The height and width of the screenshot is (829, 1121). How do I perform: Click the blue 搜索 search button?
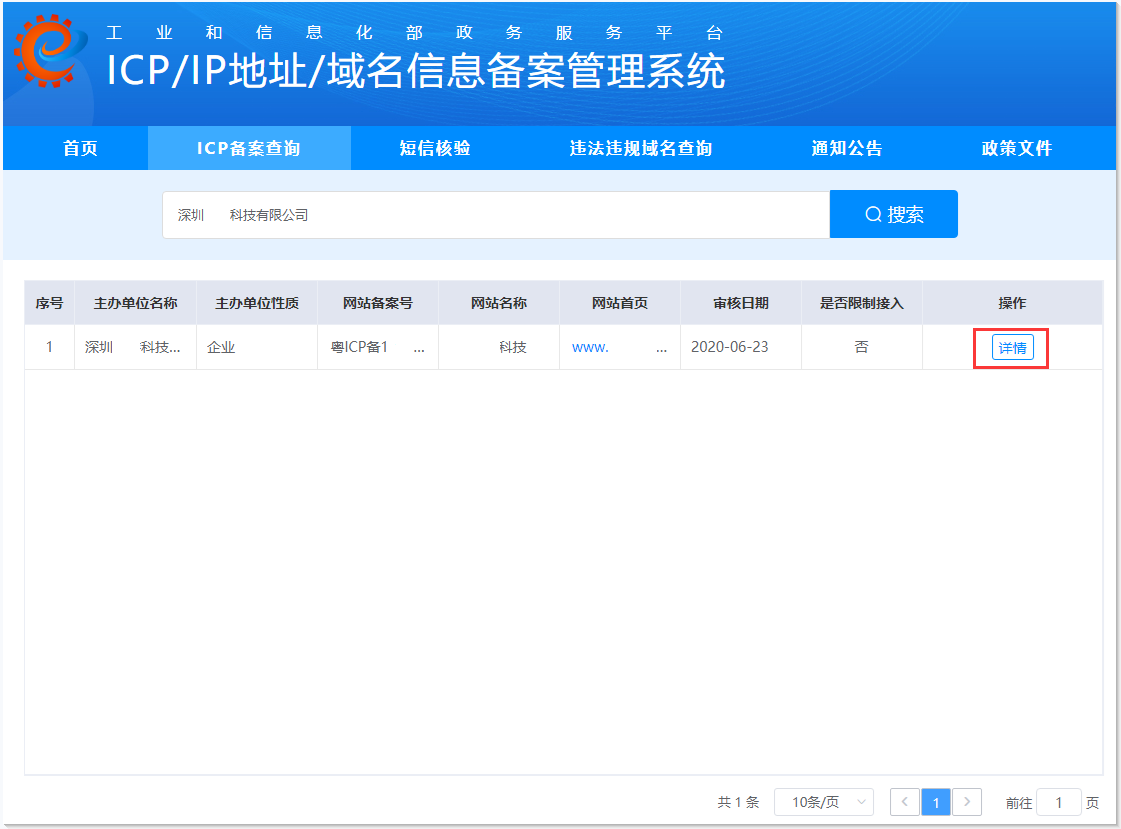coord(893,213)
